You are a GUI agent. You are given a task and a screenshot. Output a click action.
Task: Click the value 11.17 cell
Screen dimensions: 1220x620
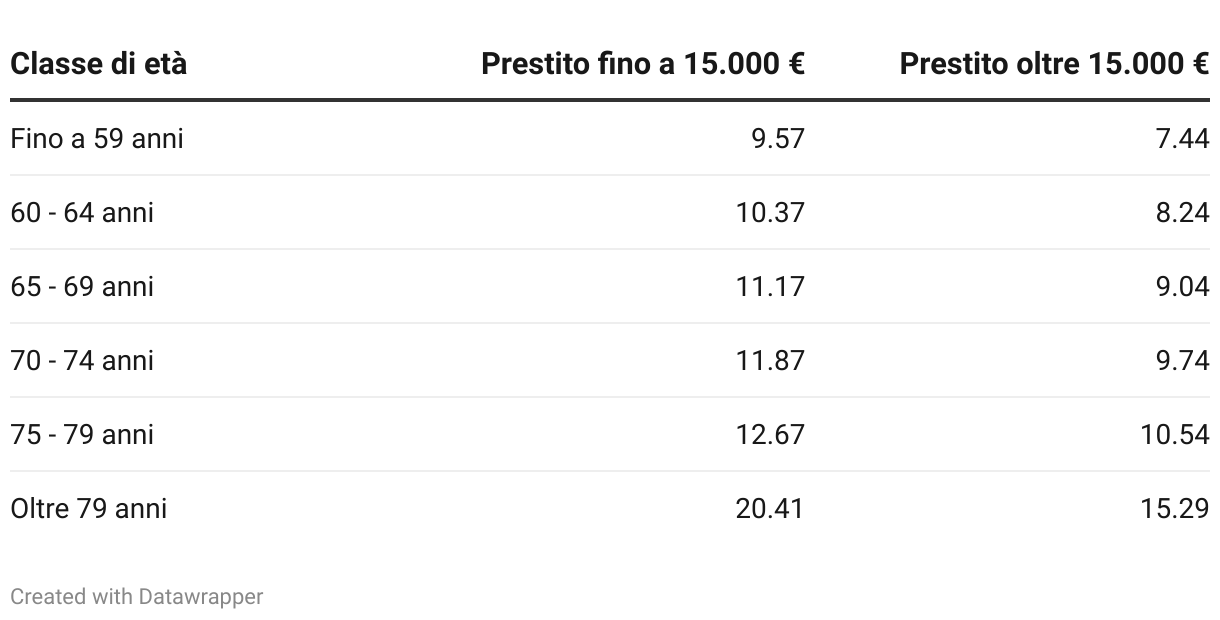click(770, 286)
